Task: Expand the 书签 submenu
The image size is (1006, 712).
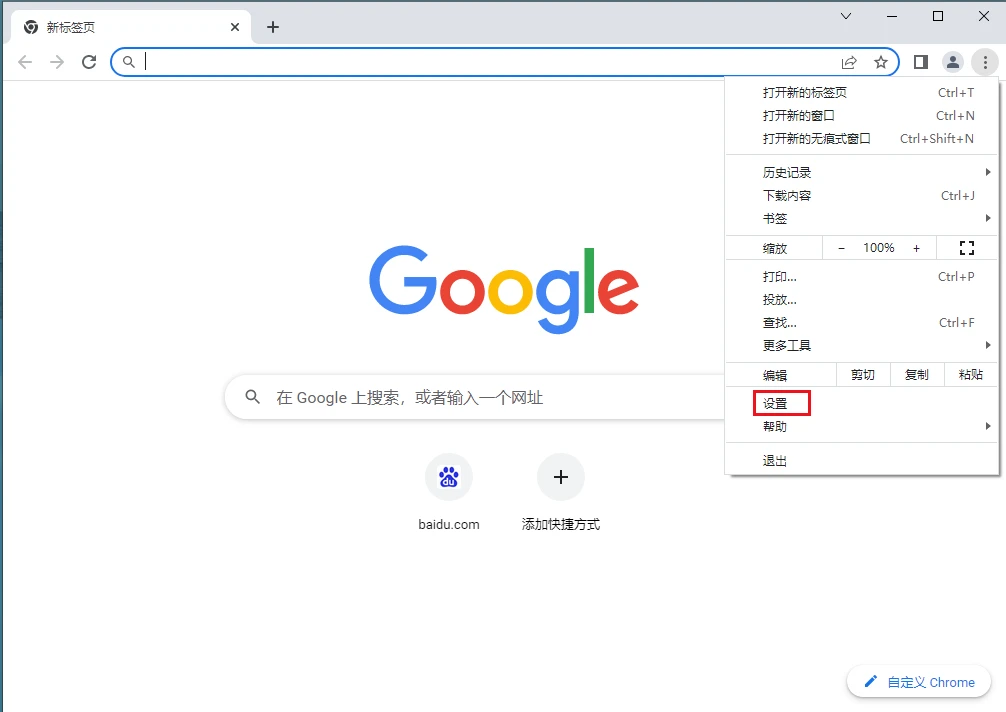Action: click(x=862, y=219)
